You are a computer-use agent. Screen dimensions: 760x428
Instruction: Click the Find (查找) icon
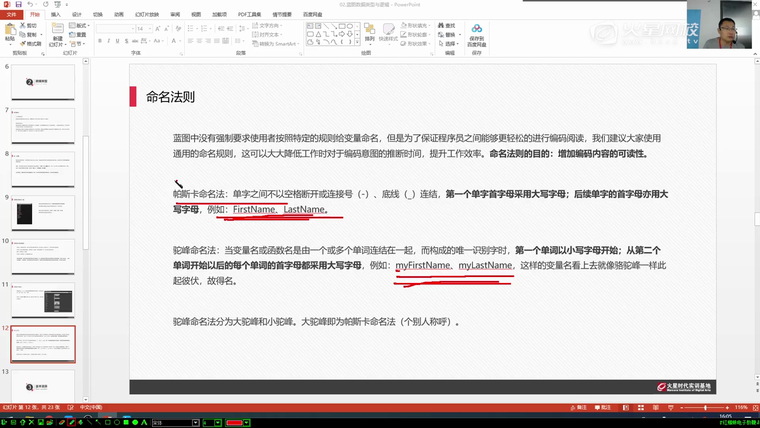pyautogui.click(x=444, y=24)
